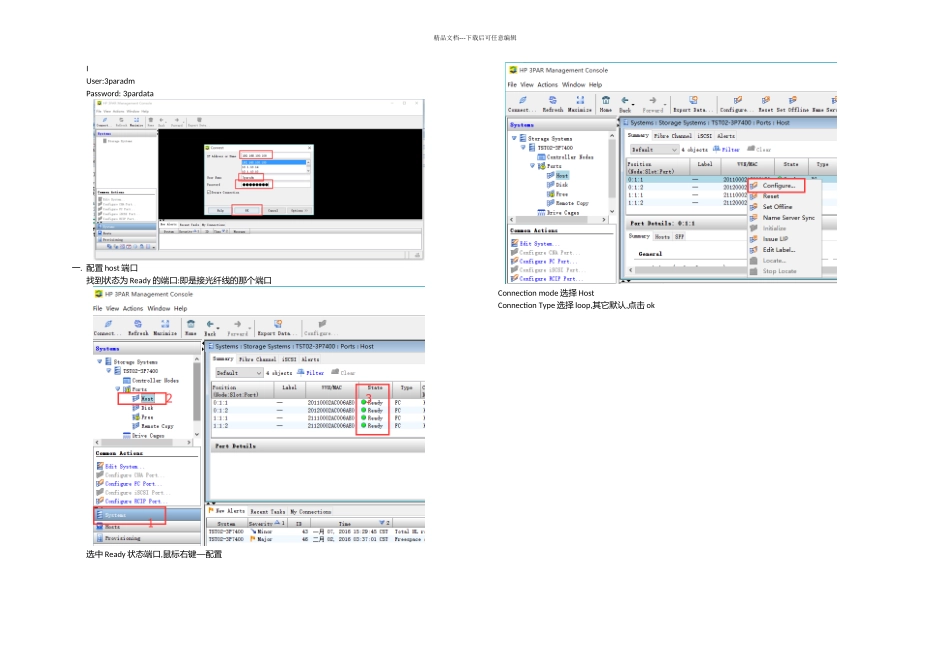Image resolution: width=950 pixels, height=672 pixels.
Task: Open SFP tab under Port Details 0:1:1
Action: point(680,237)
